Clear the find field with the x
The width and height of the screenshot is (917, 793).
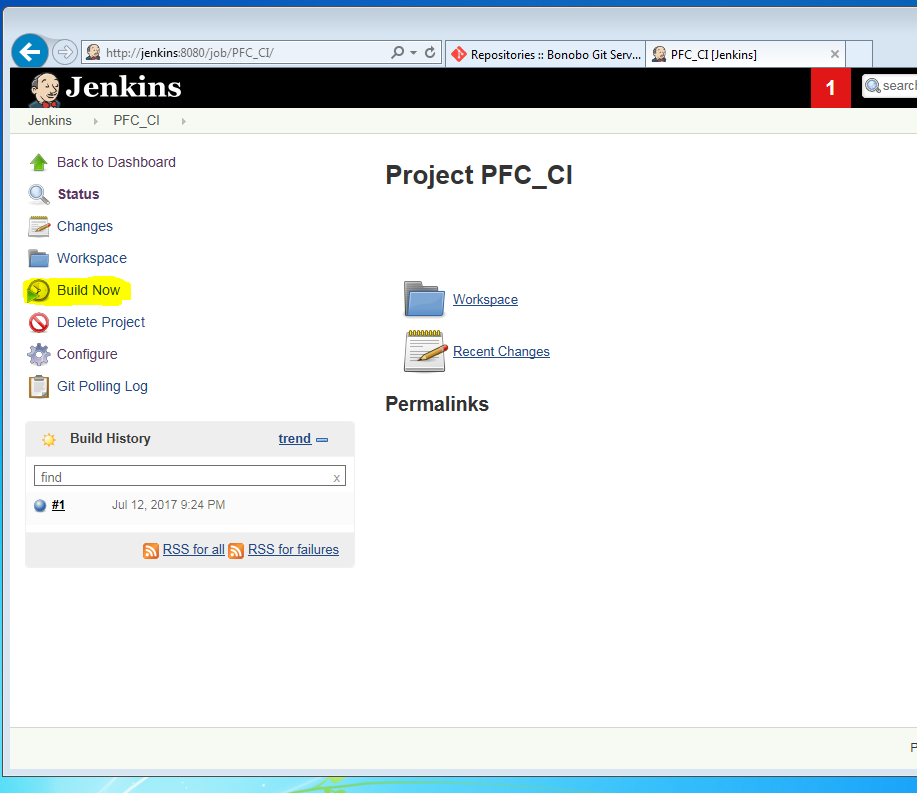click(336, 478)
